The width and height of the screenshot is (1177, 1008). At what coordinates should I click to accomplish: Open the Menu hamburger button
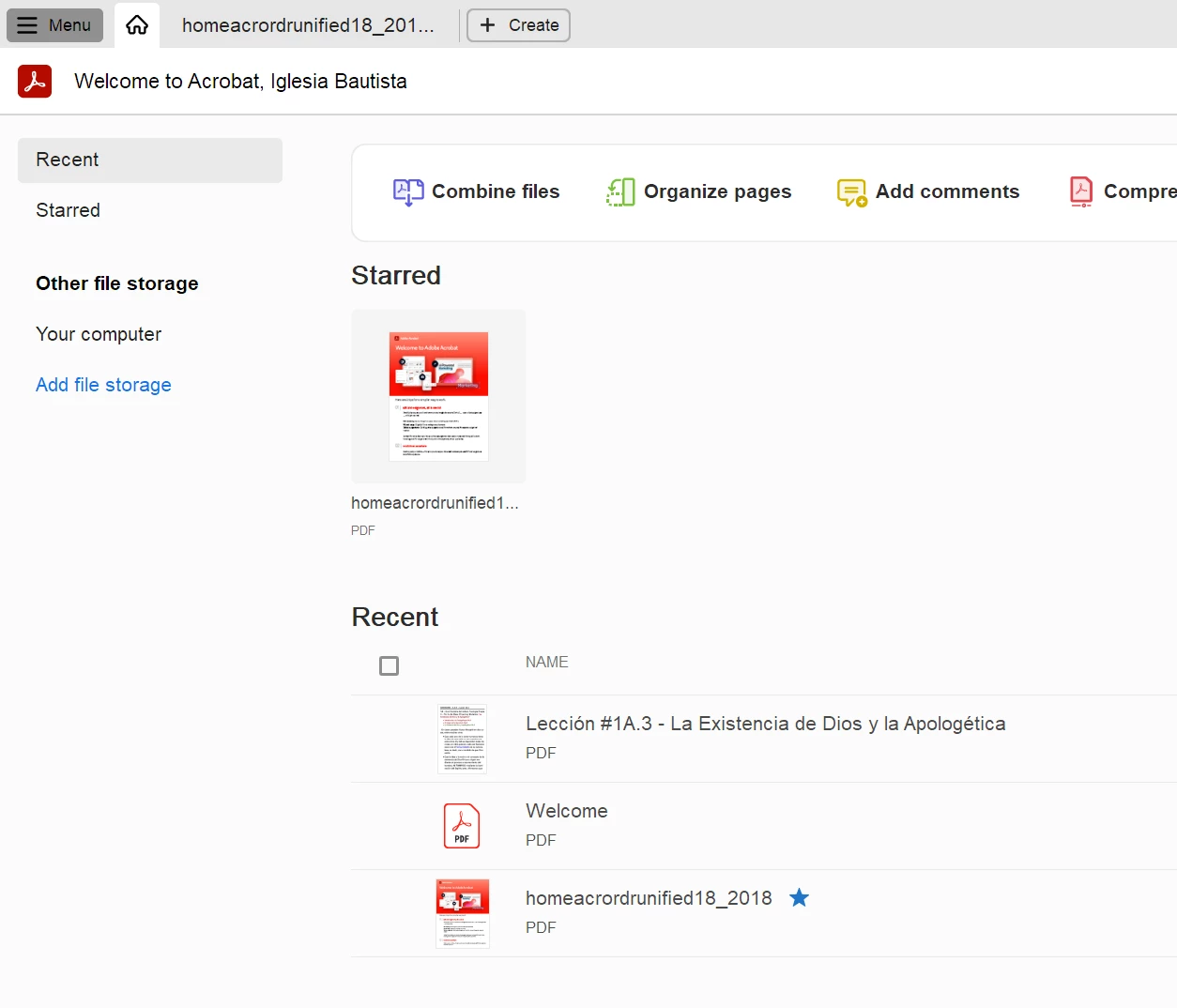[54, 25]
